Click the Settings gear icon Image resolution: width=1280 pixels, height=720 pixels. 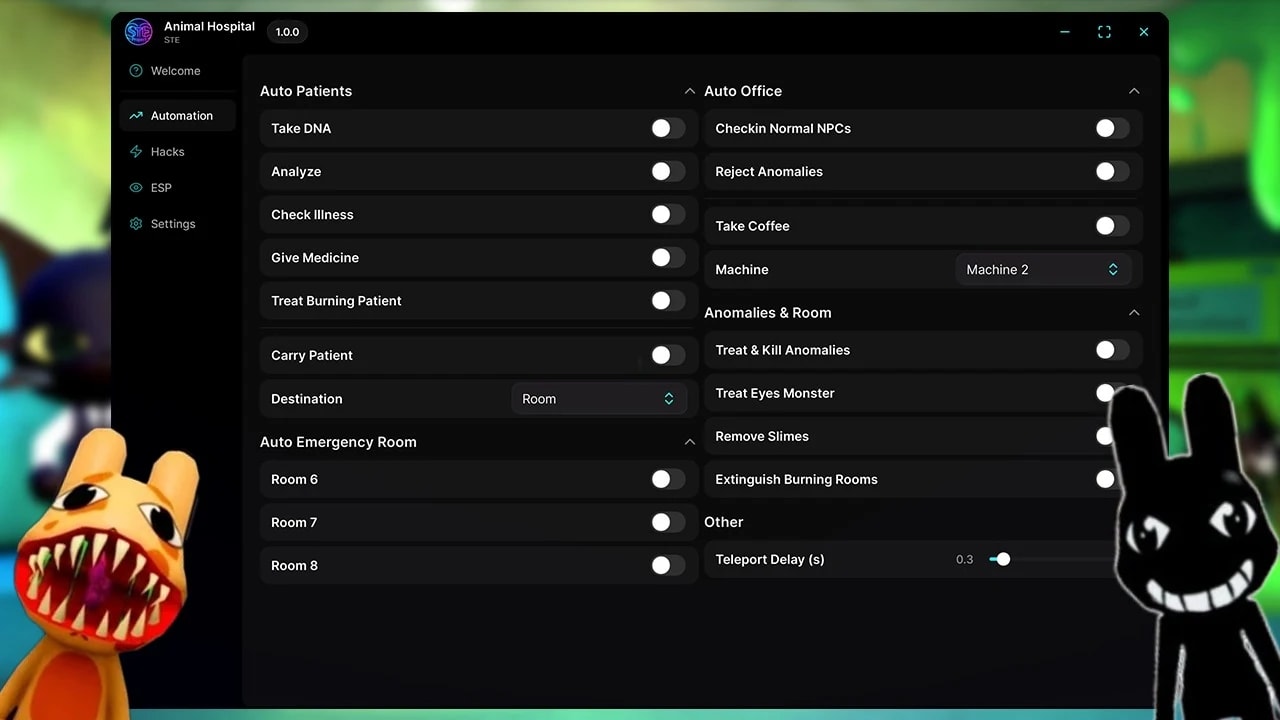136,224
